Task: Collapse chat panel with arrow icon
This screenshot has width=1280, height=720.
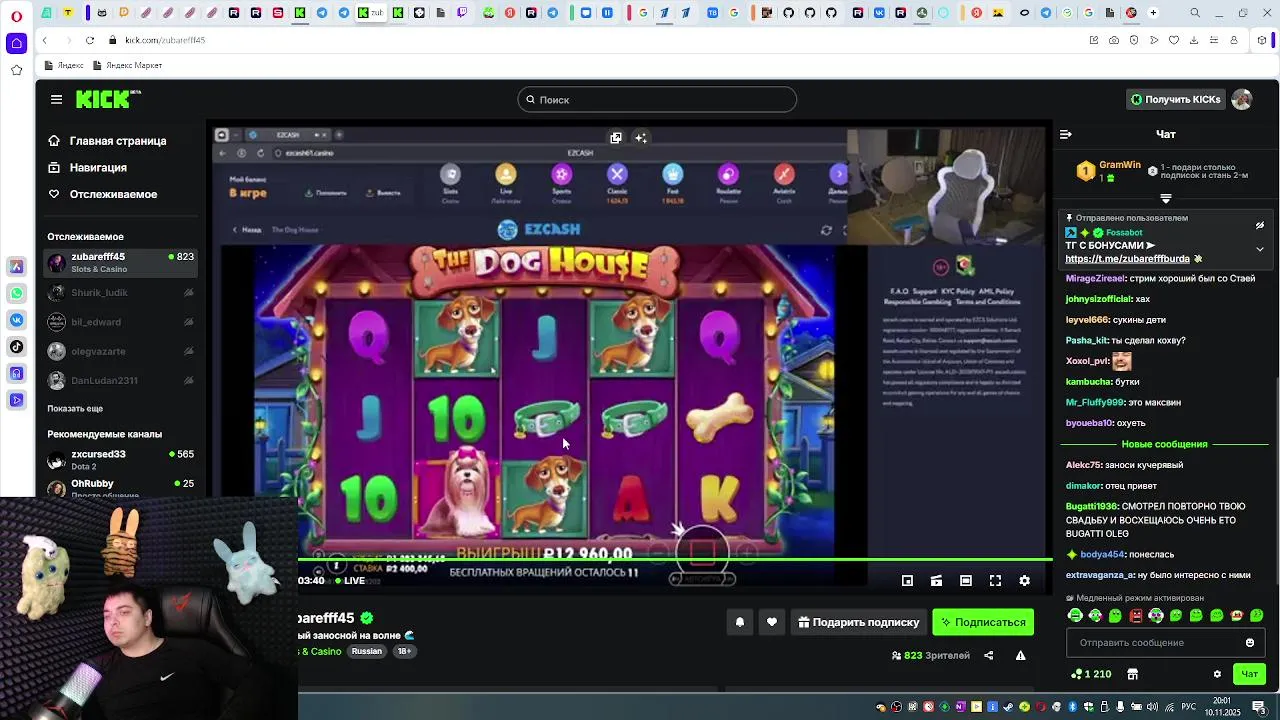Action: 1066,134
